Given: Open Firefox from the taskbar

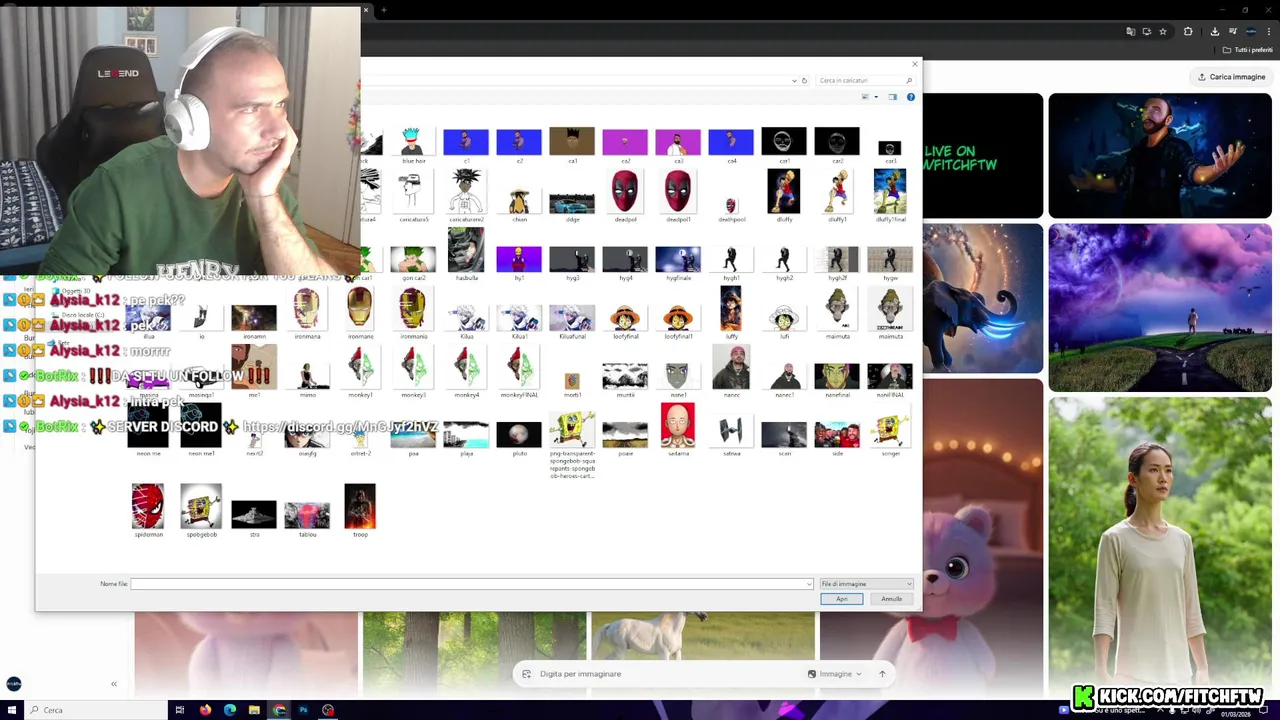Looking at the screenshot, I should 205,710.
